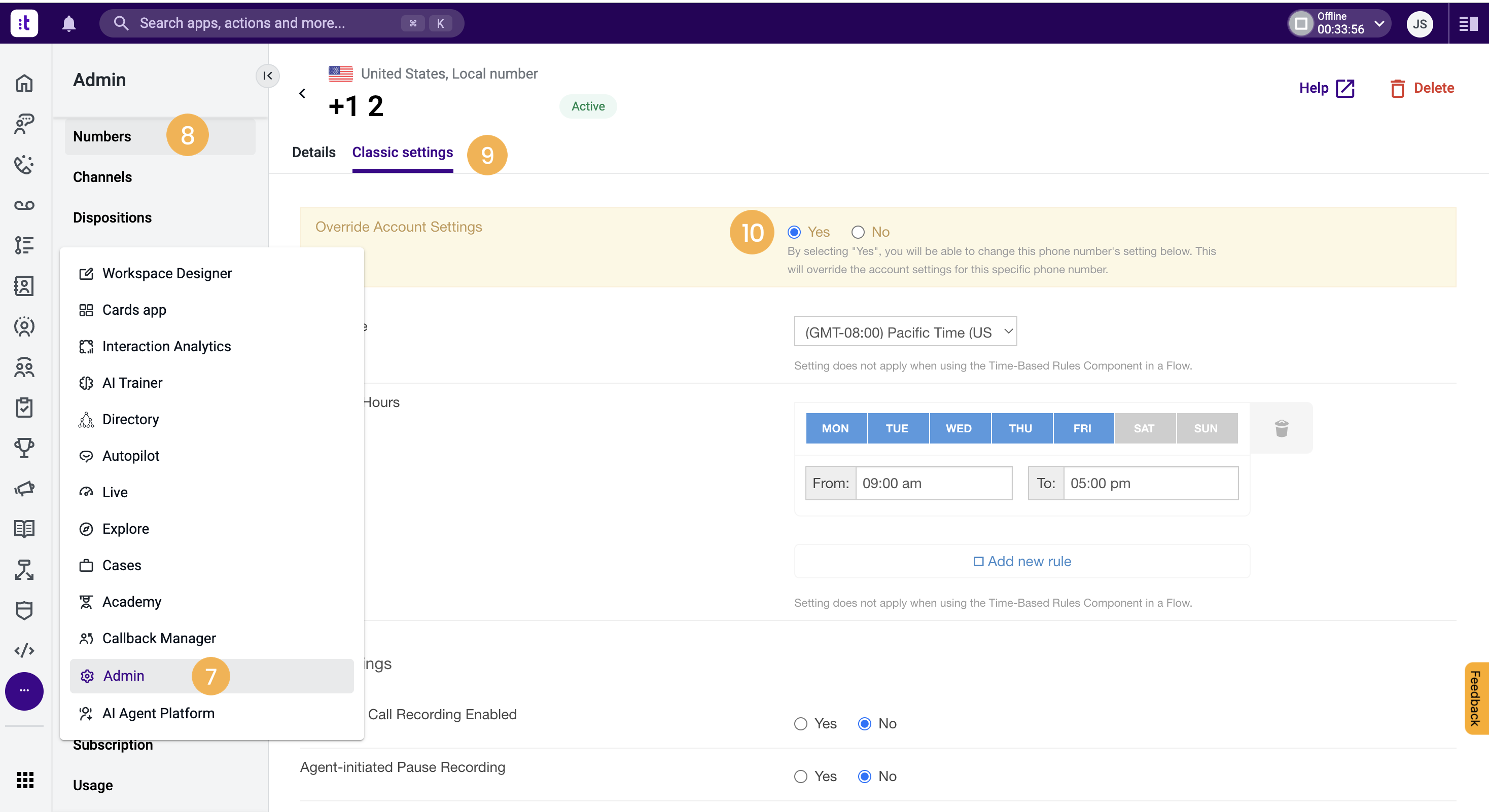Click the To time field 05:00 pm
Image resolution: width=1489 pixels, height=812 pixels.
point(1150,483)
